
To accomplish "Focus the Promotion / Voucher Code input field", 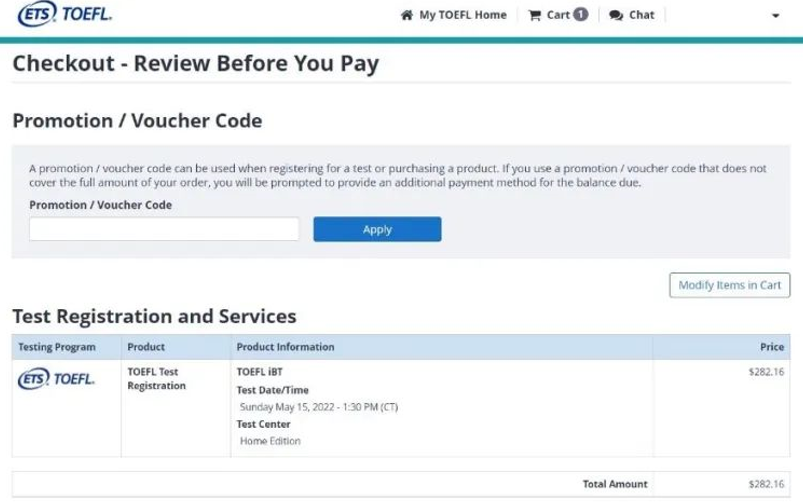I will click(164, 229).
